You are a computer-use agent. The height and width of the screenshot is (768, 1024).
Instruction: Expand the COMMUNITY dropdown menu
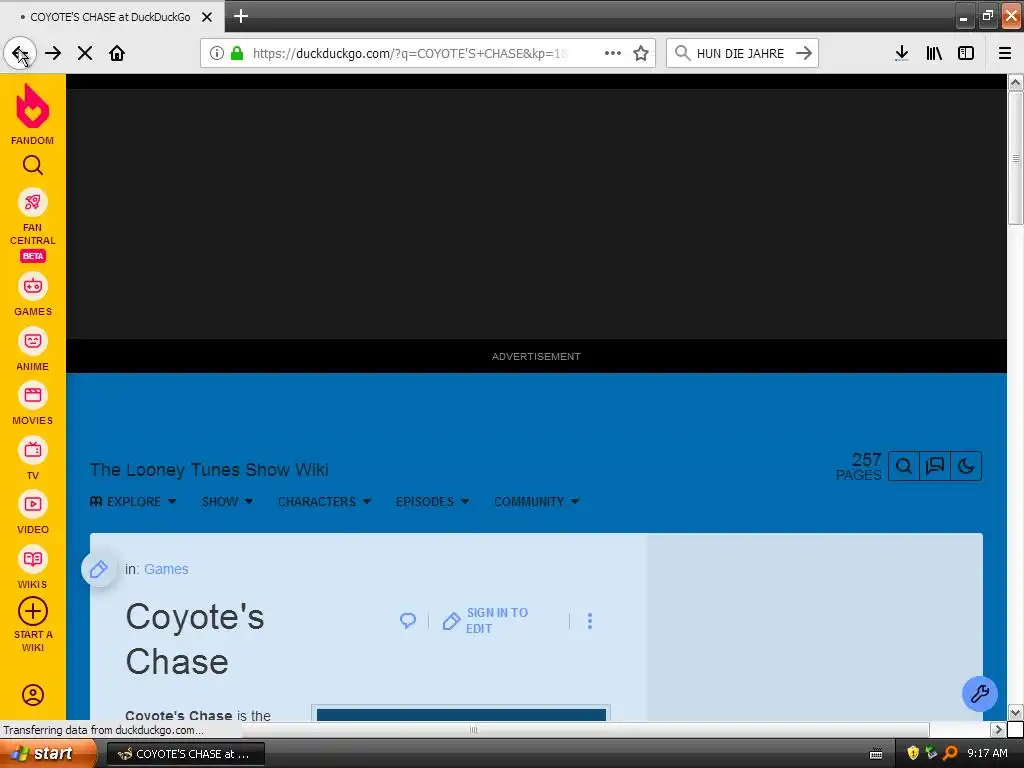[x=537, y=502]
